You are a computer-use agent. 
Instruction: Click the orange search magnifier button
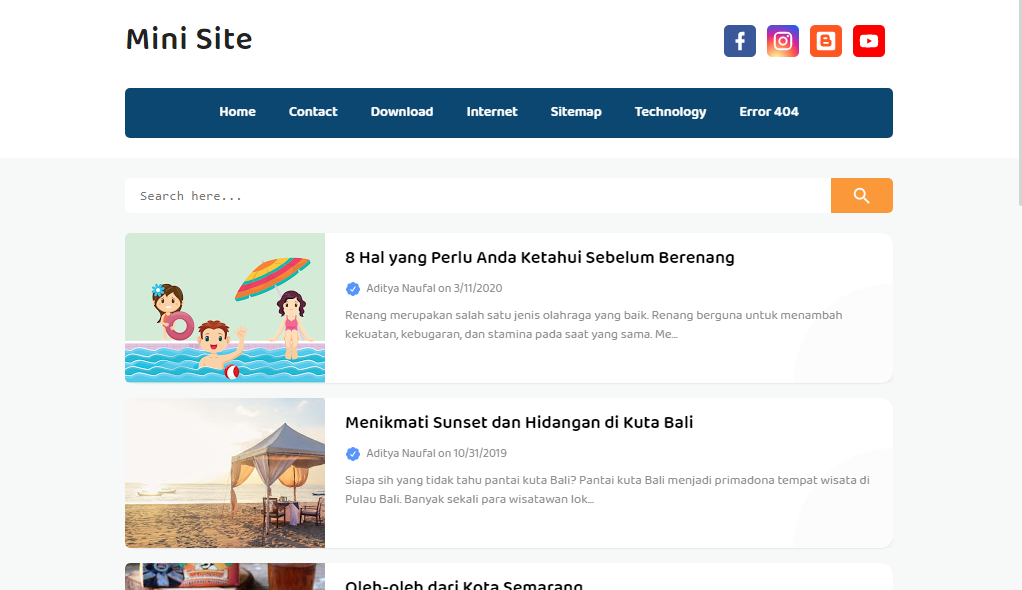point(862,196)
